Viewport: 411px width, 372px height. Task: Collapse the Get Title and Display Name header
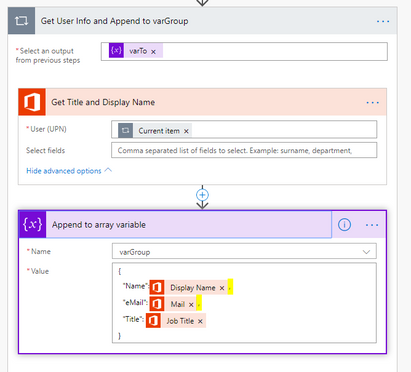(x=202, y=102)
